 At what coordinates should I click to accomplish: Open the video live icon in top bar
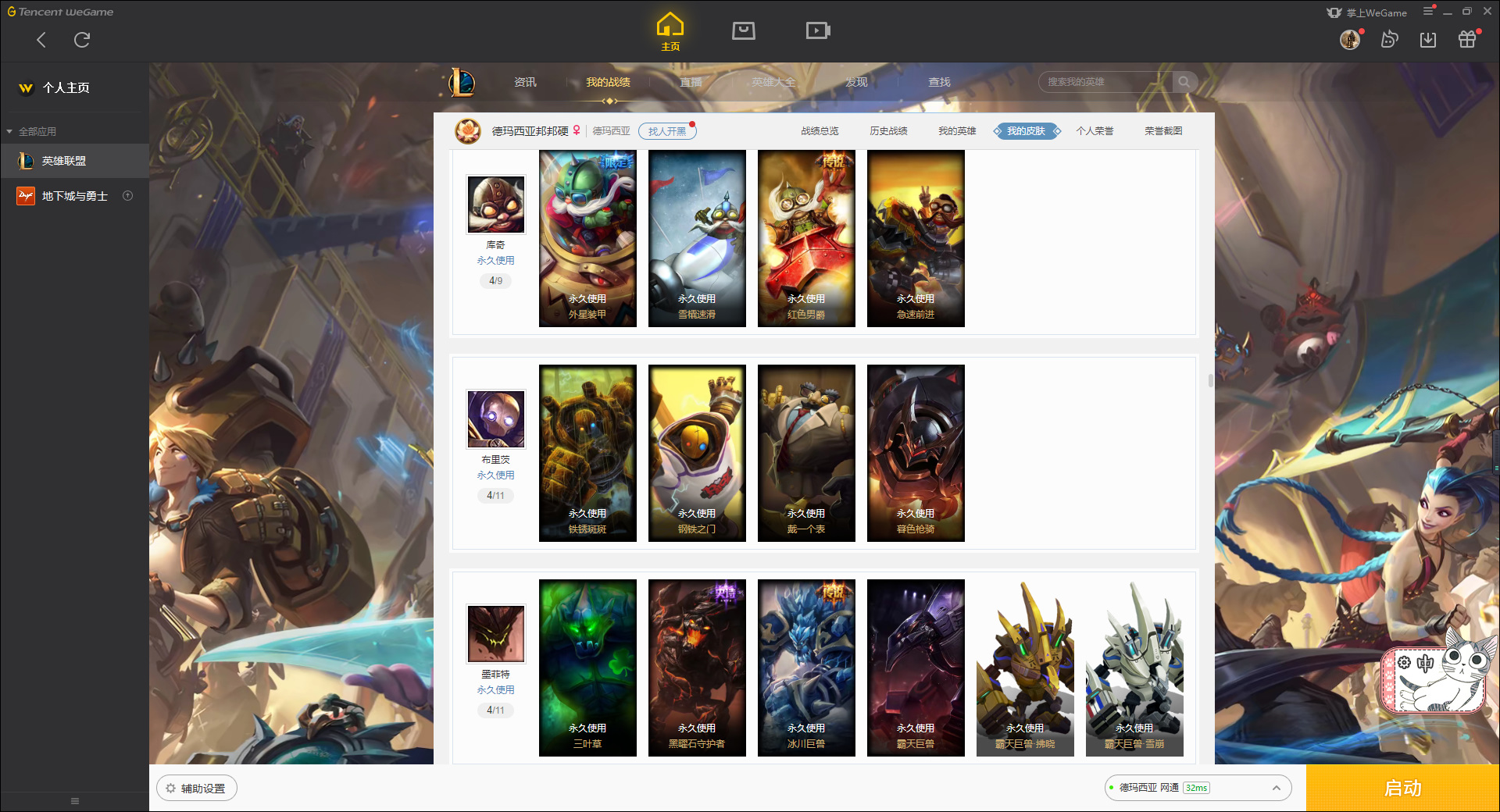tap(818, 30)
